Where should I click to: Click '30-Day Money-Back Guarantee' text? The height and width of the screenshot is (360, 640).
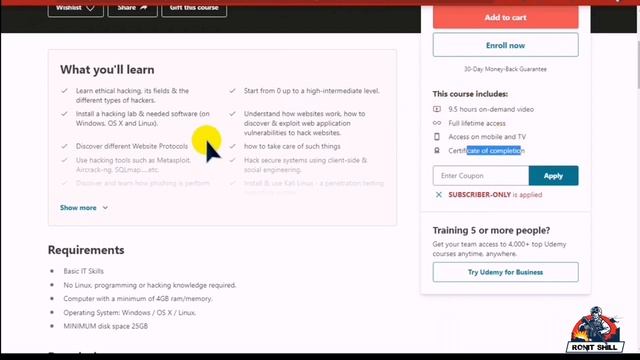505,69
